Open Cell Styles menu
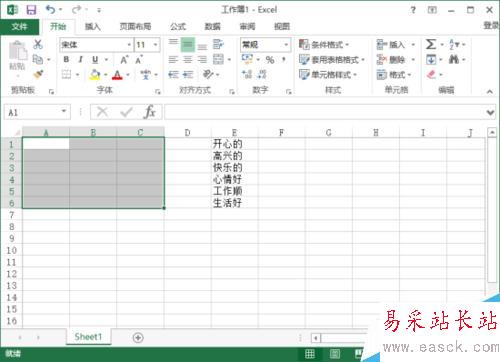This screenshot has width=500, height=362. tap(328, 74)
